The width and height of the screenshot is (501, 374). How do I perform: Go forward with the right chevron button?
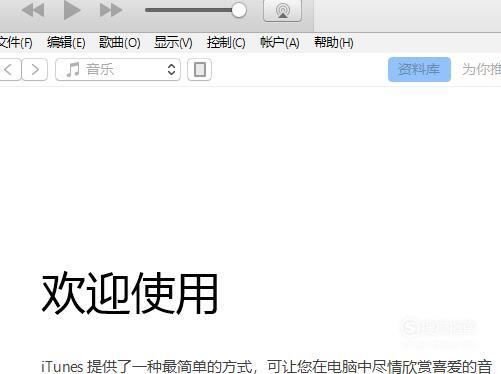[35, 70]
